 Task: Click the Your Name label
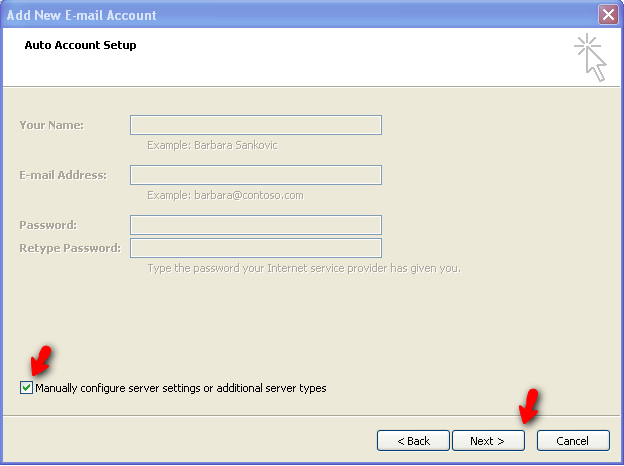[51, 125]
